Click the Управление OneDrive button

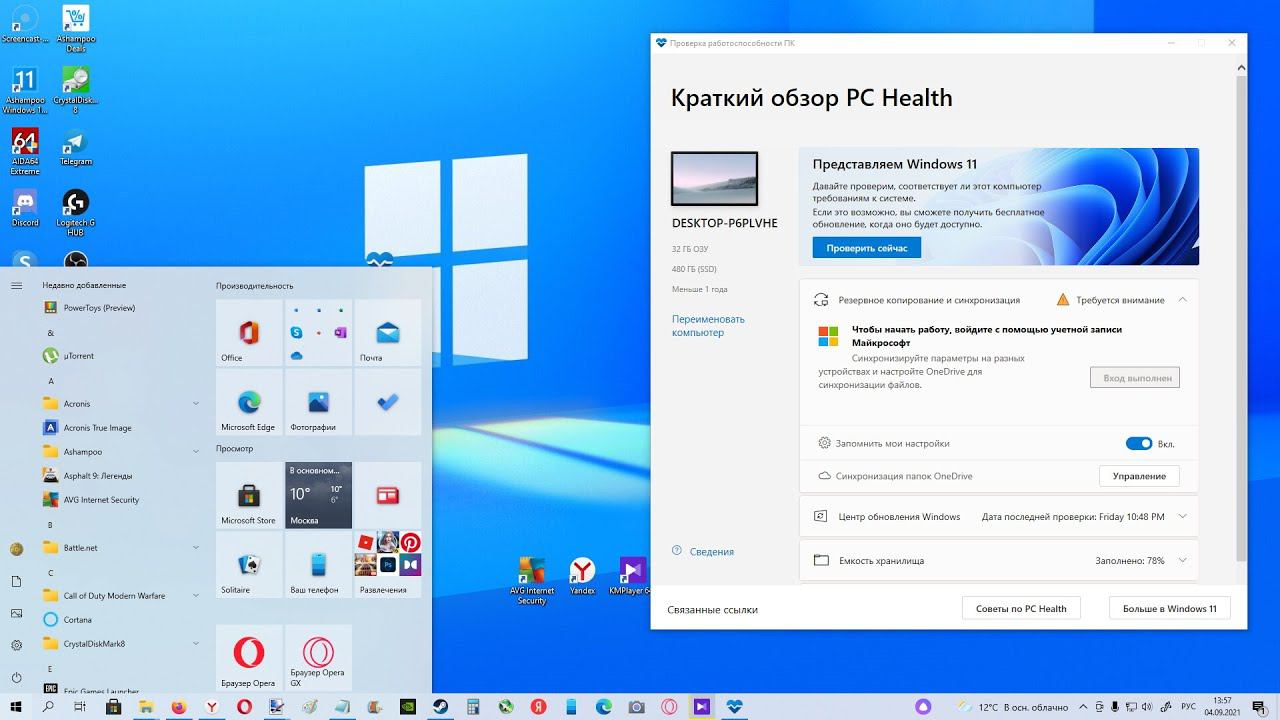(1139, 476)
